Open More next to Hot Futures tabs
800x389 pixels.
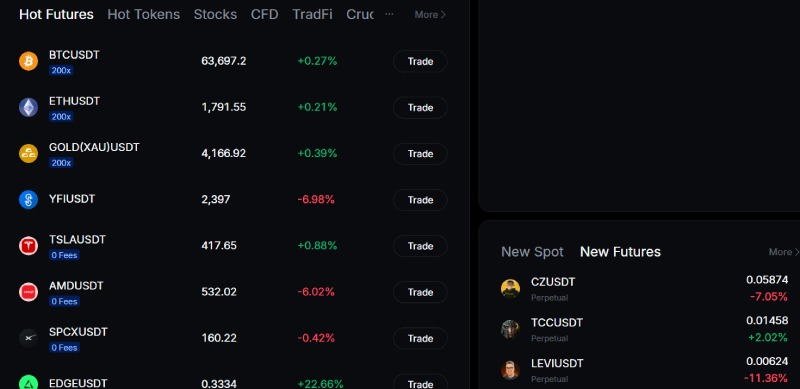[430, 15]
